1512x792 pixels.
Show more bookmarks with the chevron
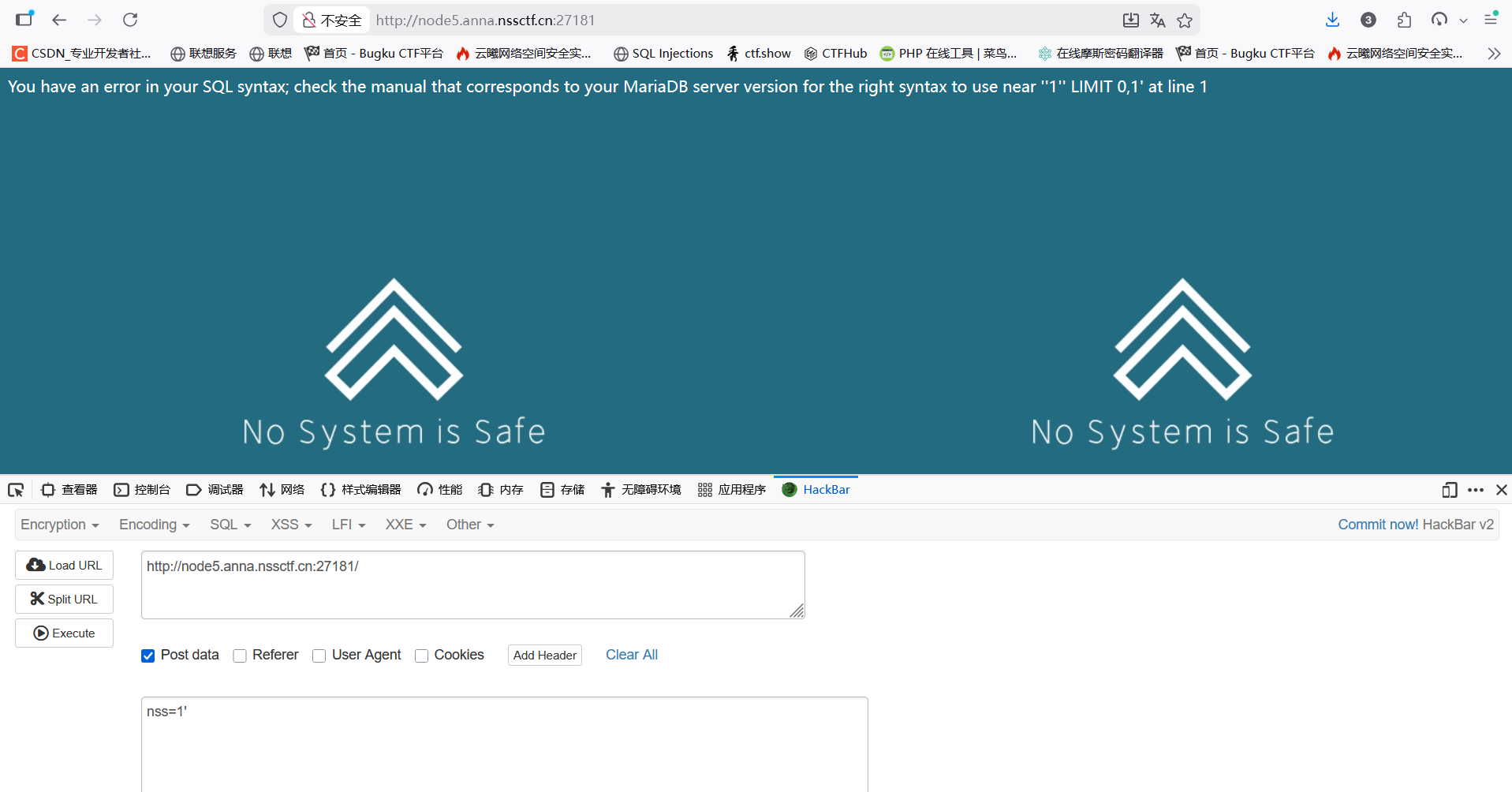click(x=1494, y=54)
